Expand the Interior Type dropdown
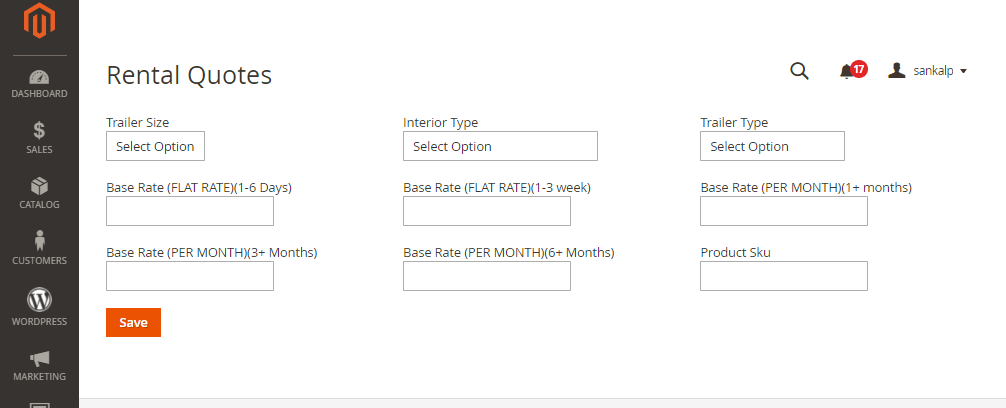 (500, 146)
